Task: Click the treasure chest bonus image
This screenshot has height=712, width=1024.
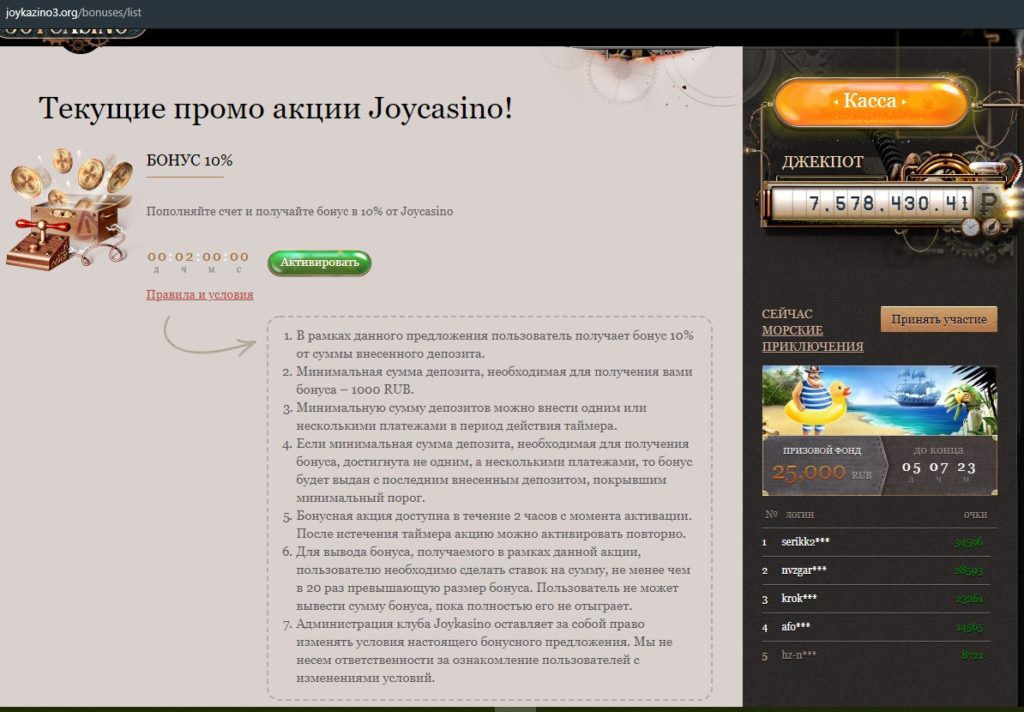Action: [70, 209]
